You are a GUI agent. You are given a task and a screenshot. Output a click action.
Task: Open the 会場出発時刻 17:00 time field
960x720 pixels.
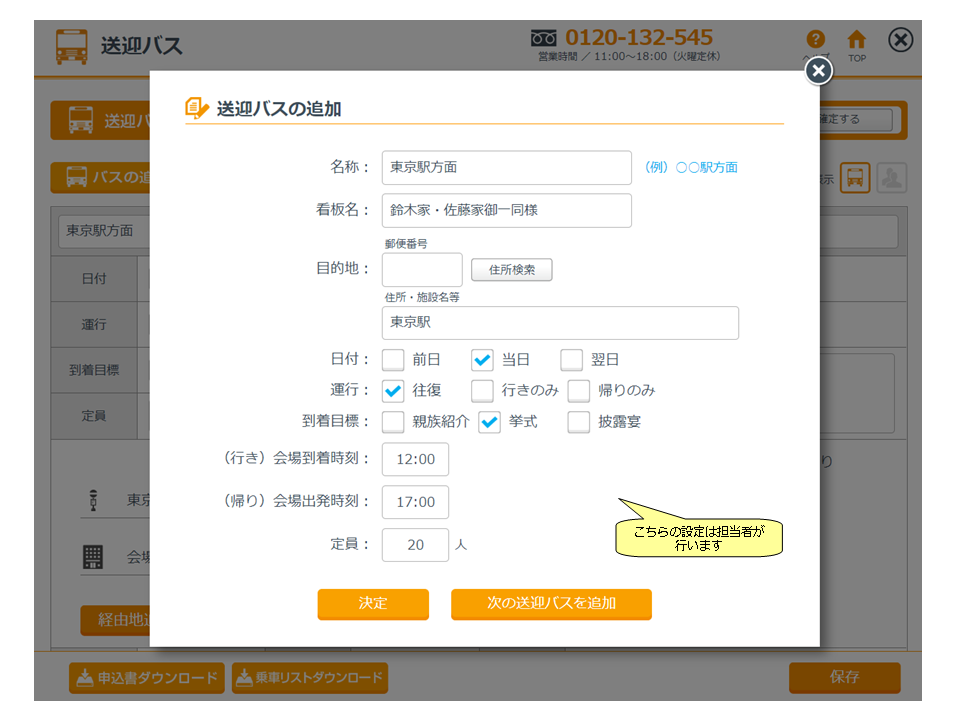(x=415, y=502)
